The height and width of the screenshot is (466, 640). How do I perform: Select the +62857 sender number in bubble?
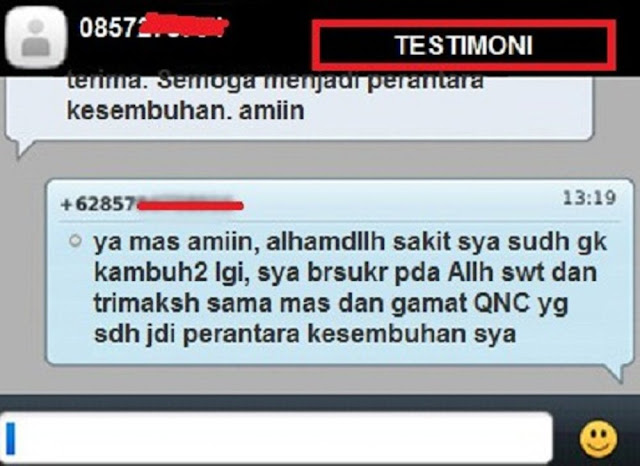point(97,204)
